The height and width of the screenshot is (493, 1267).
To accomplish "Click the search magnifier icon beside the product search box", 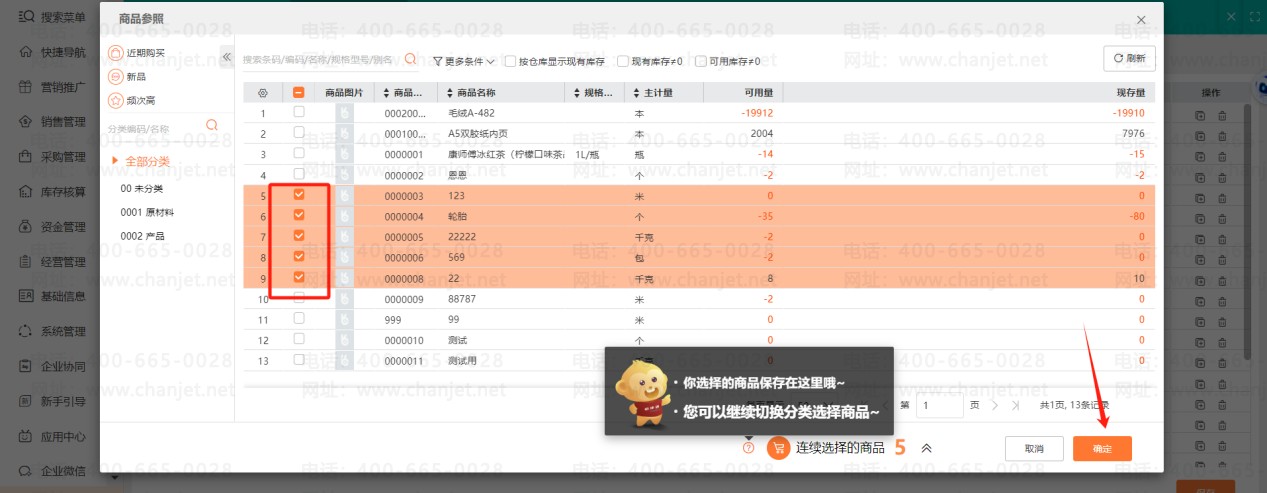I will click(x=410, y=59).
